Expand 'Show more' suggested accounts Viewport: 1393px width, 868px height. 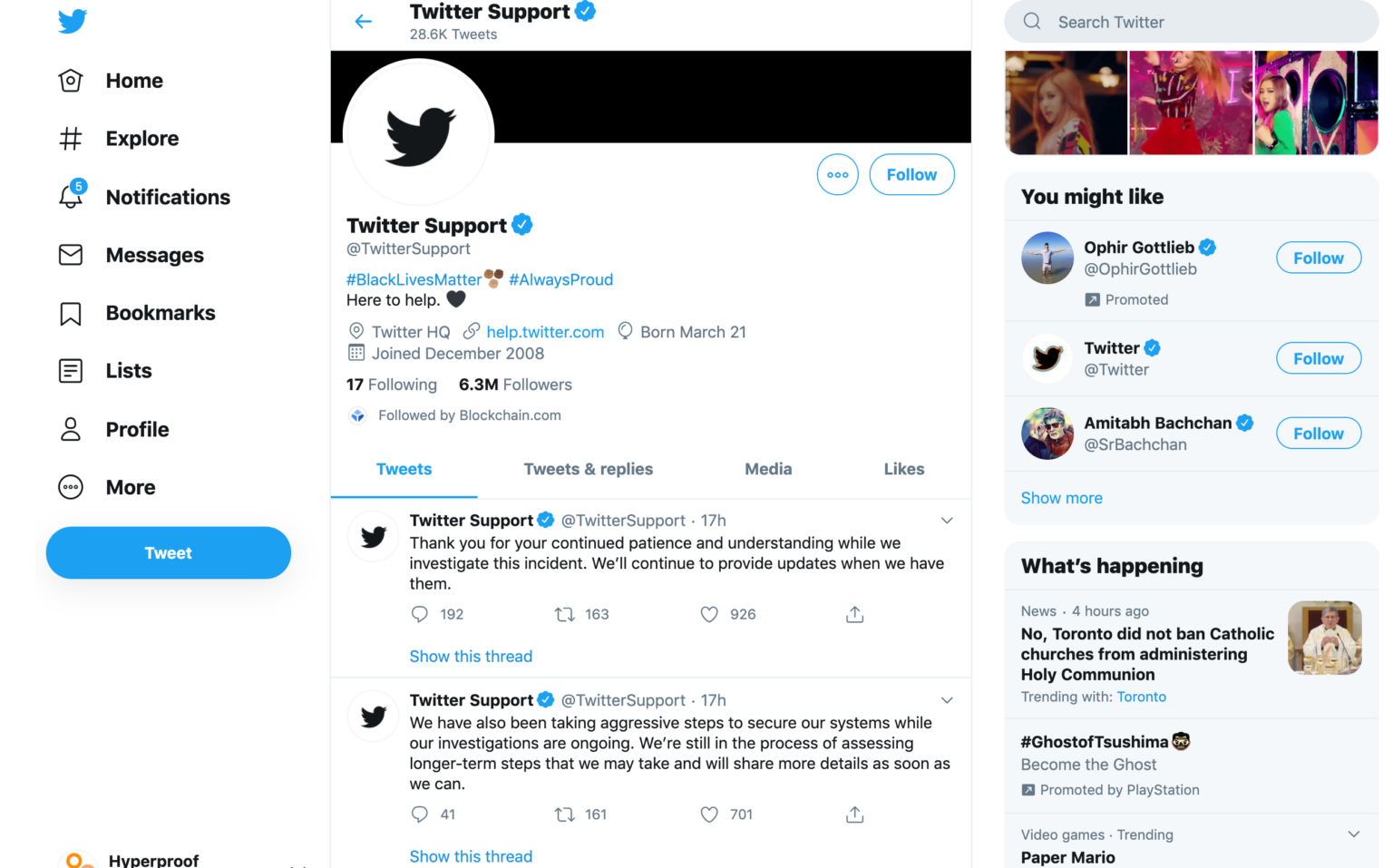pyautogui.click(x=1061, y=498)
